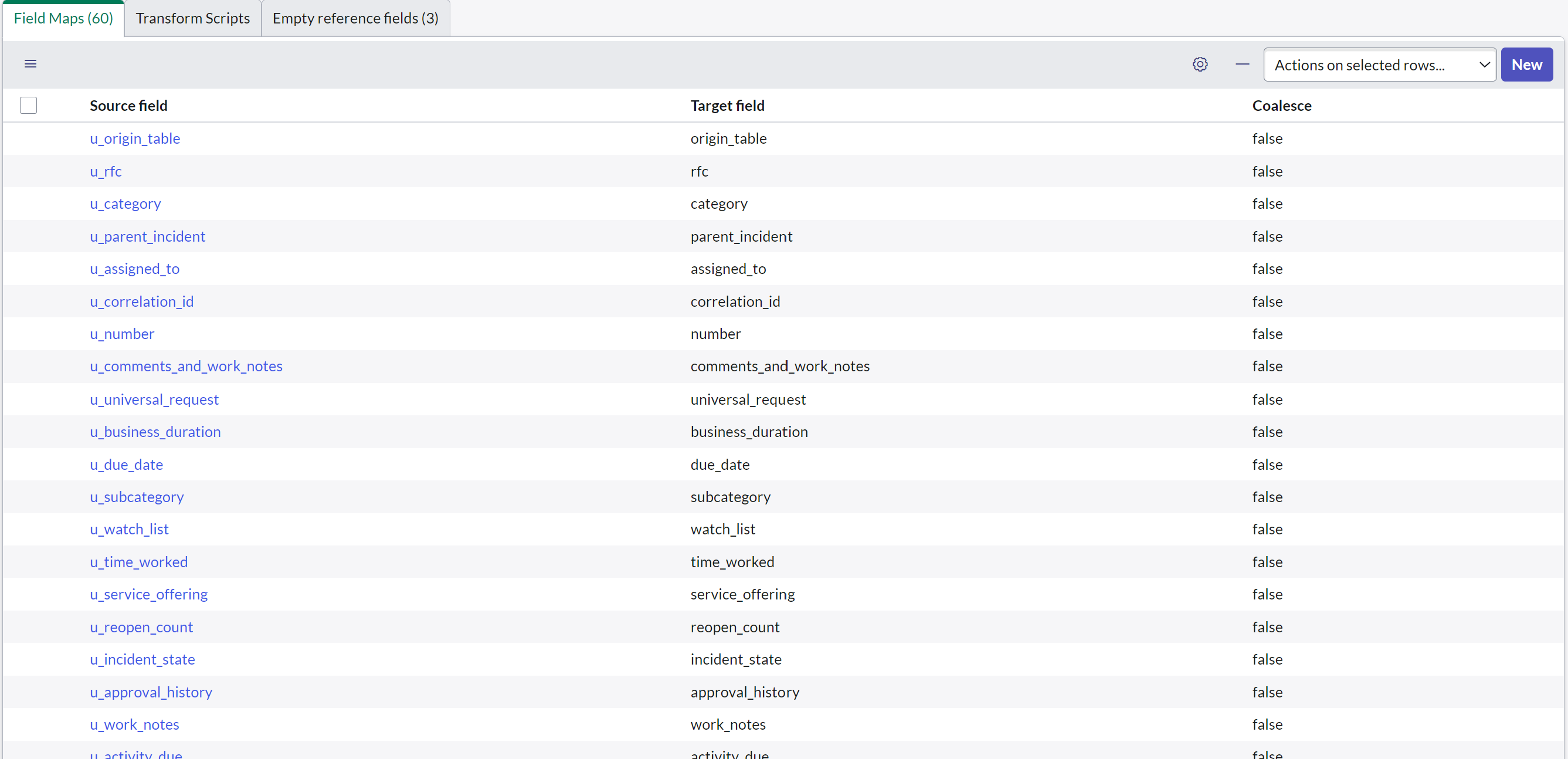Open u_comments_and_work_notes field map
Viewport: 1568px width, 759px height.
point(186,366)
